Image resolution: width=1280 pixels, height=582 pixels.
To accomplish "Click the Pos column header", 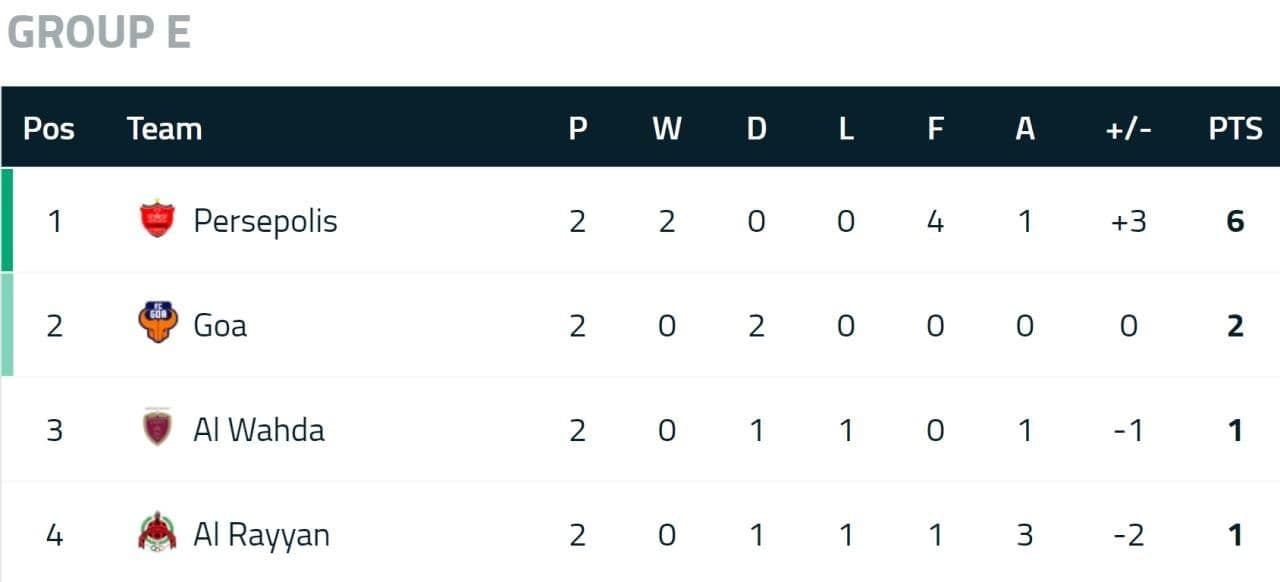I will click(x=48, y=128).
